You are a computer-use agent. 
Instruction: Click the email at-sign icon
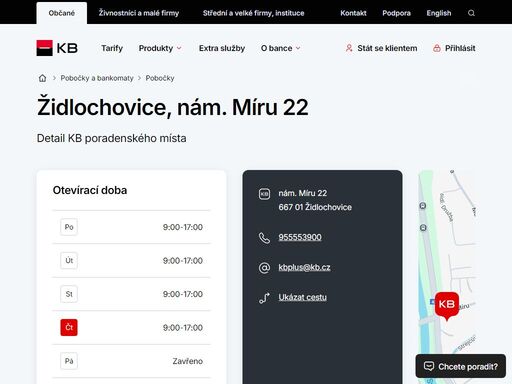tap(264, 268)
